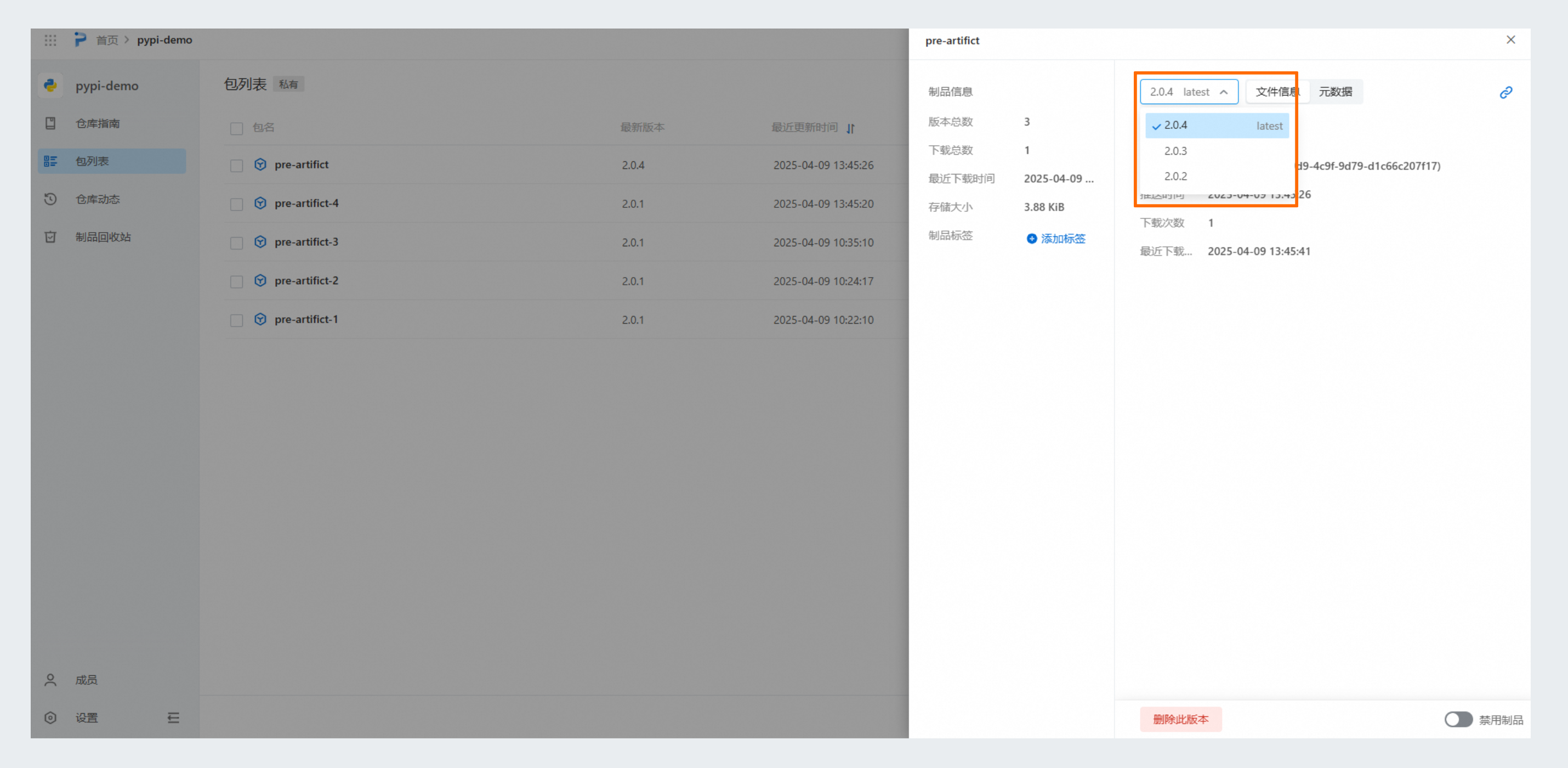Image resolution: width=1568 pixels, height=768 pixels.
Task: Open 仓库动态 history icon
Action: tap(50, 199)
